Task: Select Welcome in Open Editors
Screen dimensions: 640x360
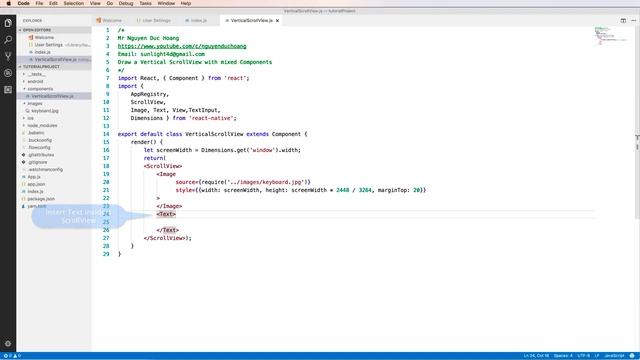Action: point(44,38)
